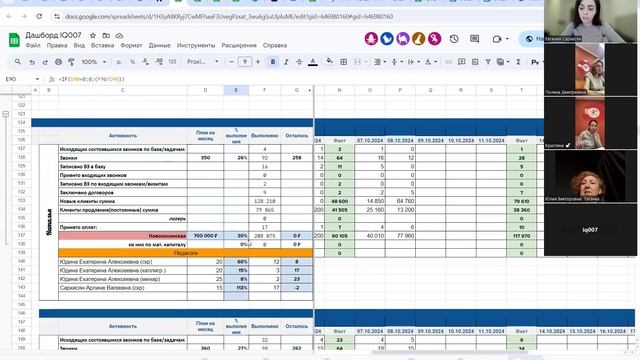Open horizontal align dropdown

(379, 62)
